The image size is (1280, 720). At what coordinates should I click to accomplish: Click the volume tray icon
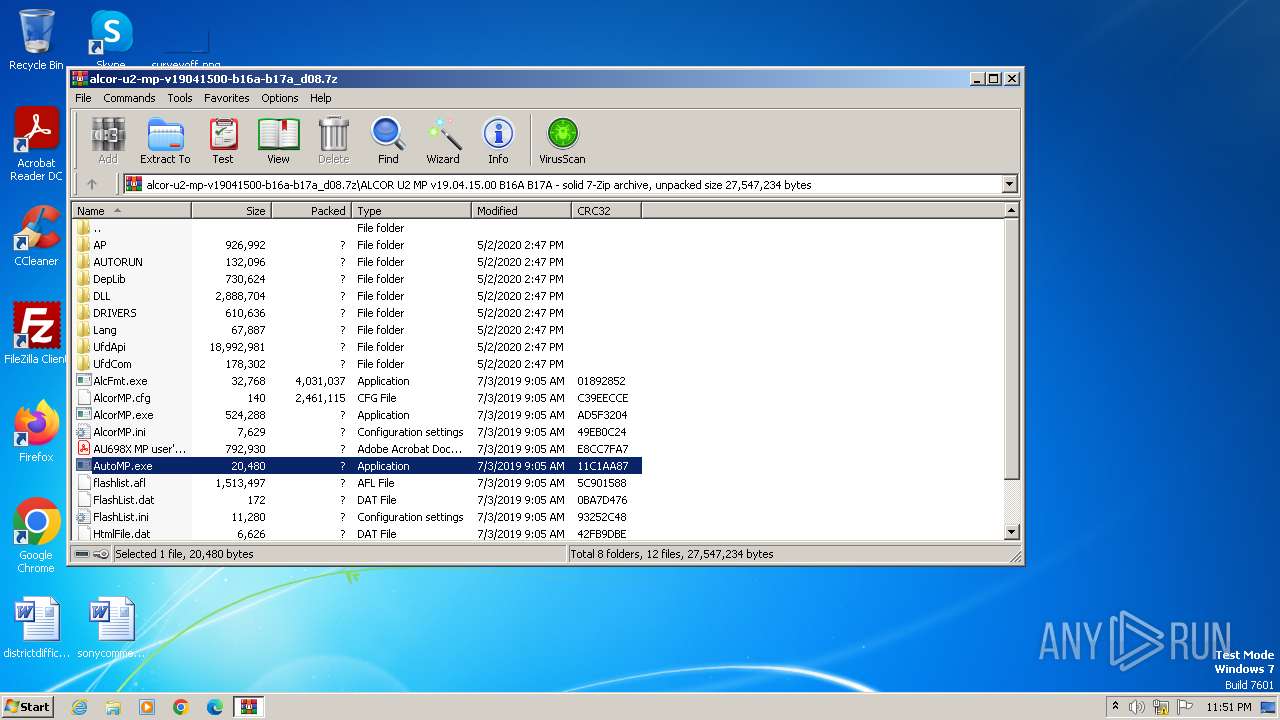point(1137,707)
